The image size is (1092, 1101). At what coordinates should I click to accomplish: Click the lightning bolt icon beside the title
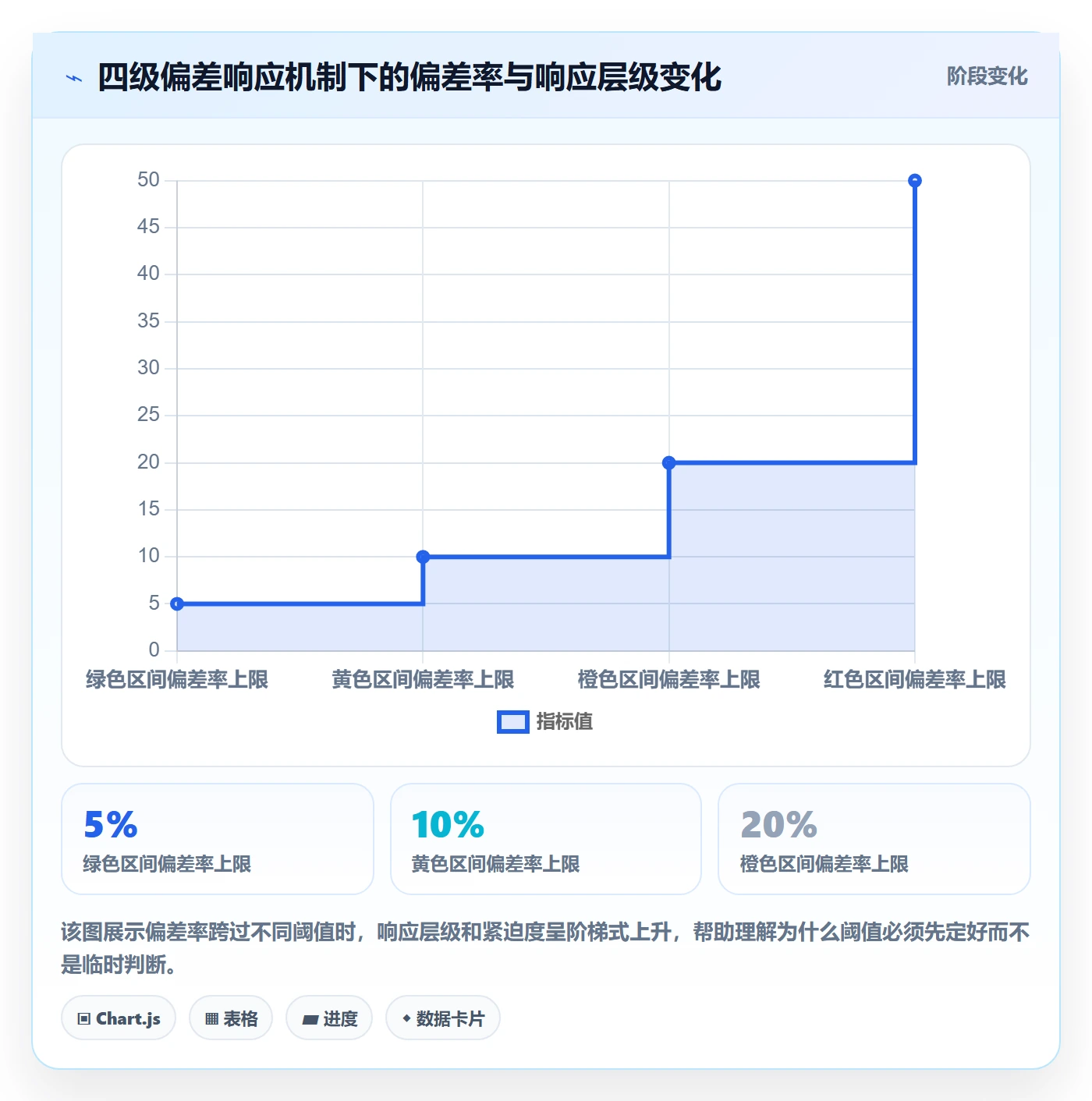pyautogui.click(x=74, y=78)
